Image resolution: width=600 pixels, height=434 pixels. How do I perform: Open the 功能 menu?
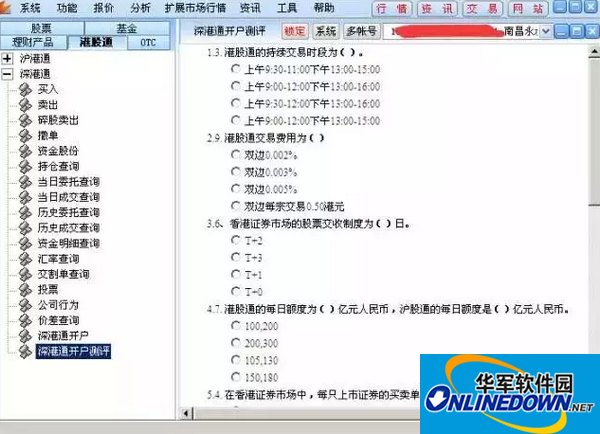pyautogui.click(x=67, y=8)
